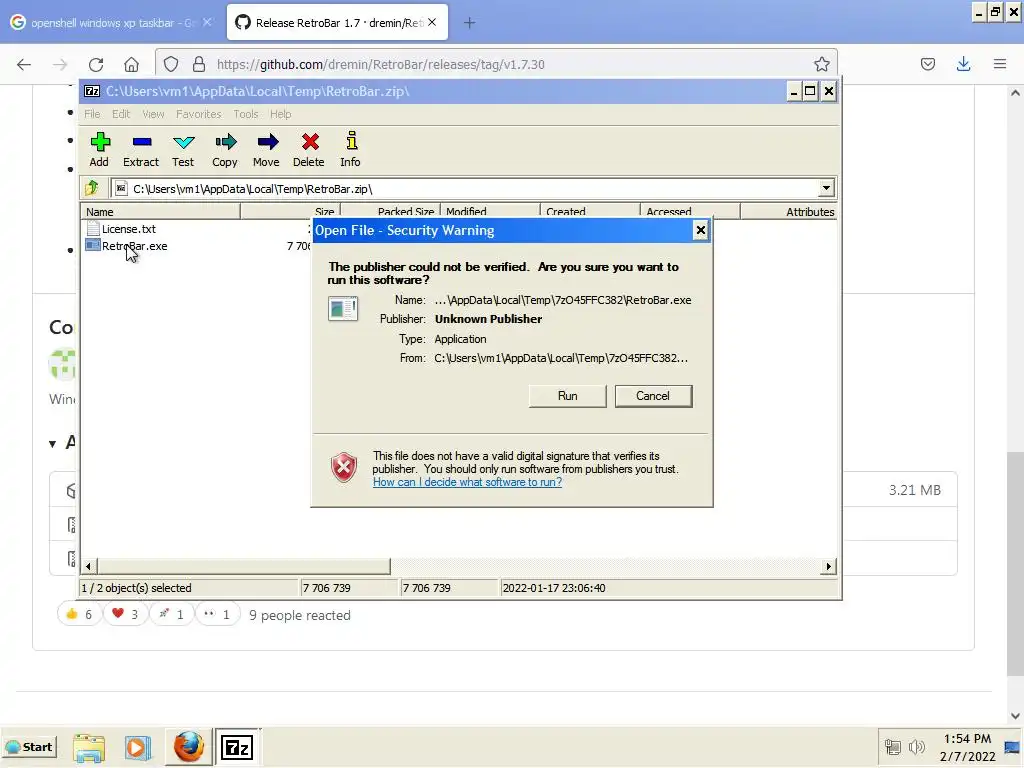
Task: Close the Release RetroBar browser tab
Action: [432, 22]
